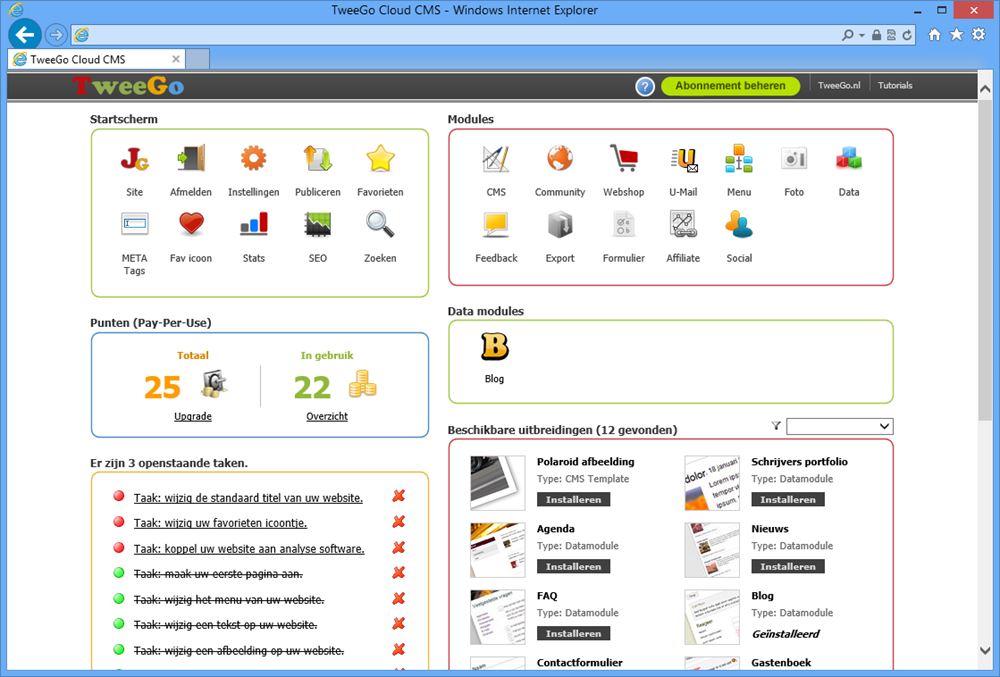Click the browser refresh icon
The width and height of the screenshot is (1000, 677).
pos(907,36)
